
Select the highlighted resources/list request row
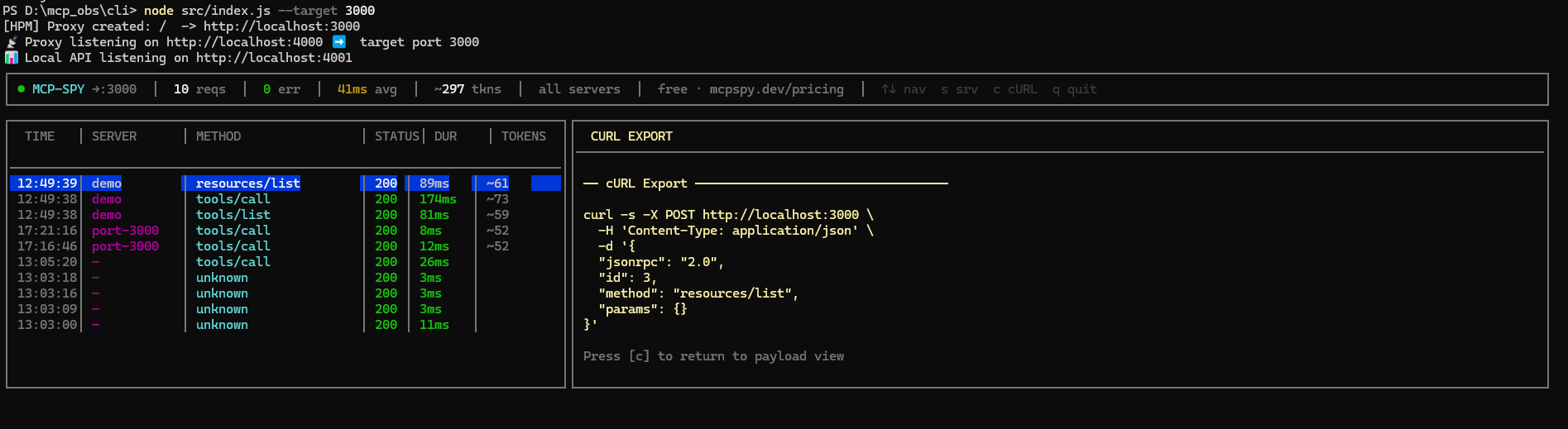(285, 184)
